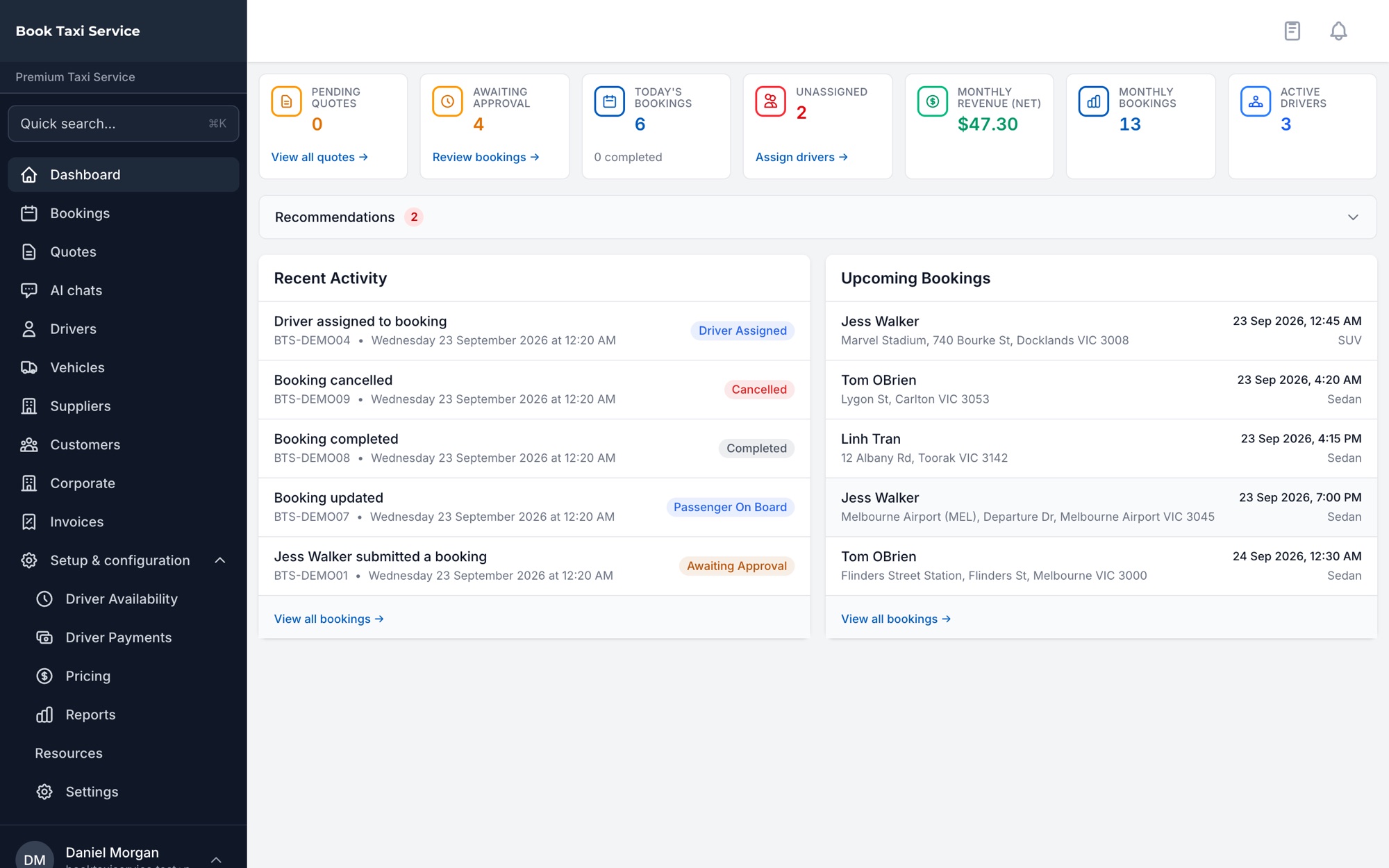Click the Review bookings link
This screenshot has width=1389, height=868.
[485, 157]
